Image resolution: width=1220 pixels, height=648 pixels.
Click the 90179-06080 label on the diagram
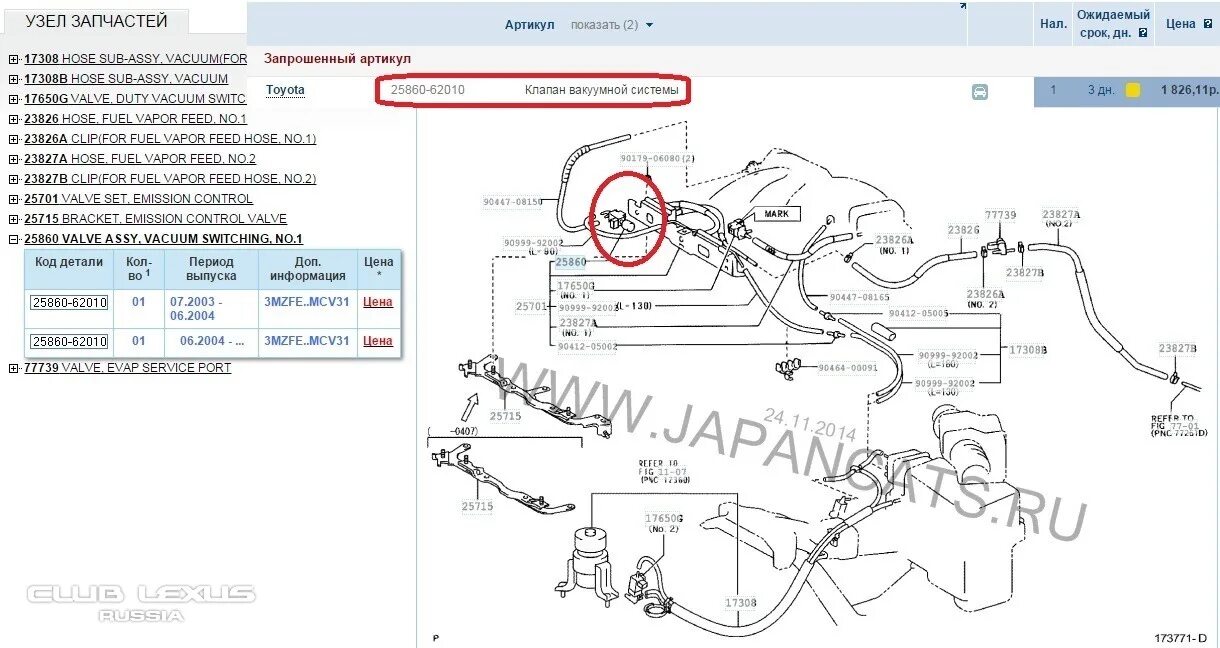coord(657,159)
